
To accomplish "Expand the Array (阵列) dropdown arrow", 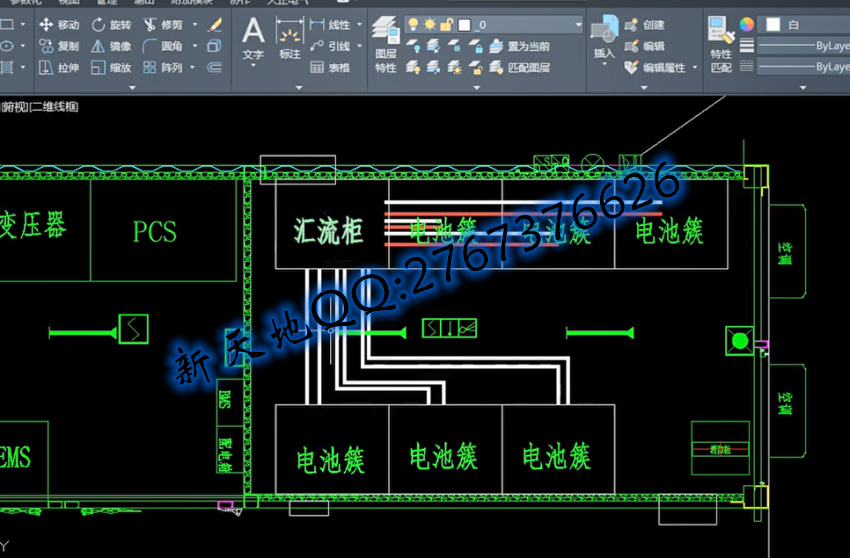I will click(x=192, y=68).
